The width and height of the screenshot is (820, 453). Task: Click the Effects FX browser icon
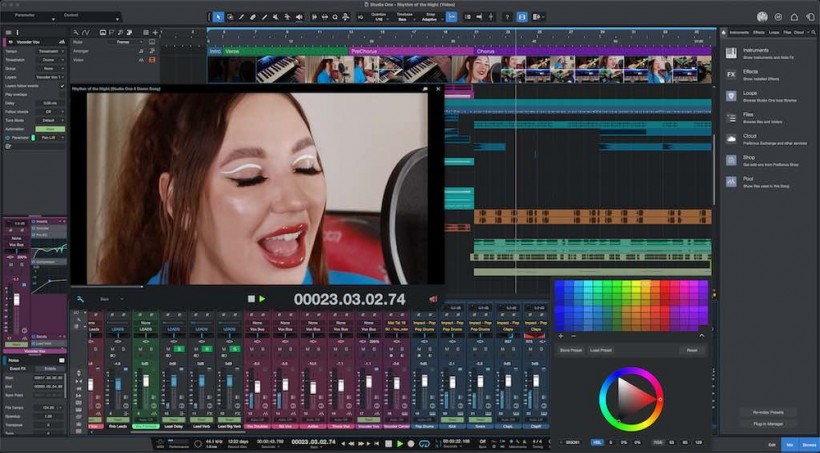tap(731, 74)
